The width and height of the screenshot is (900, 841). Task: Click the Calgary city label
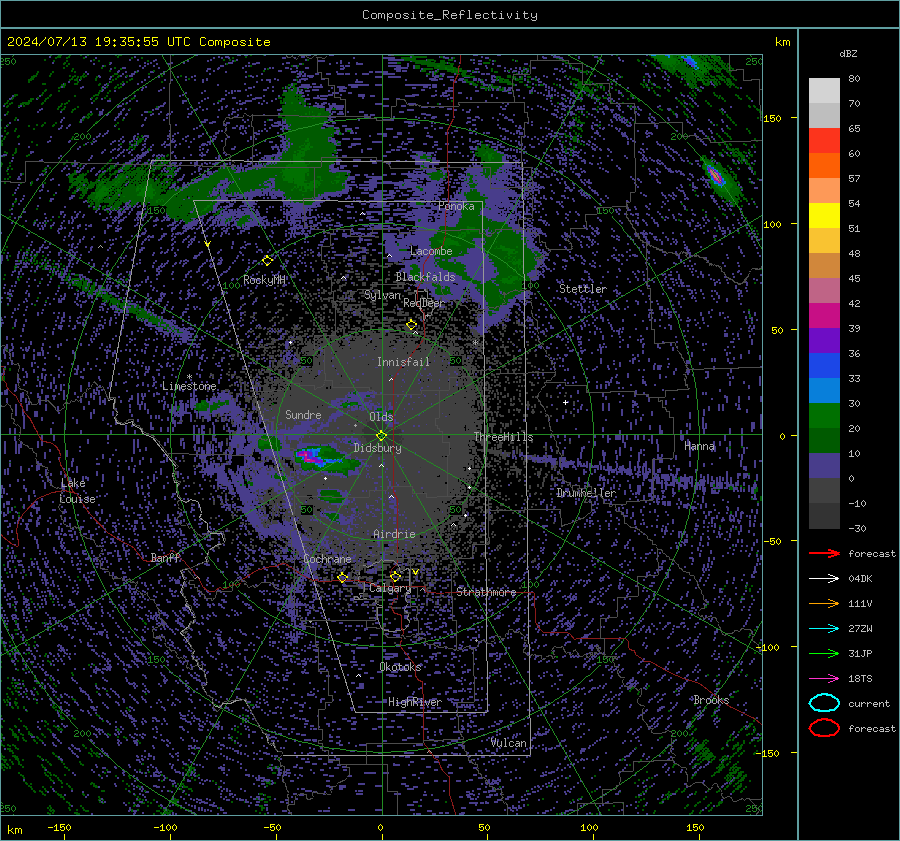coord(390,588)
